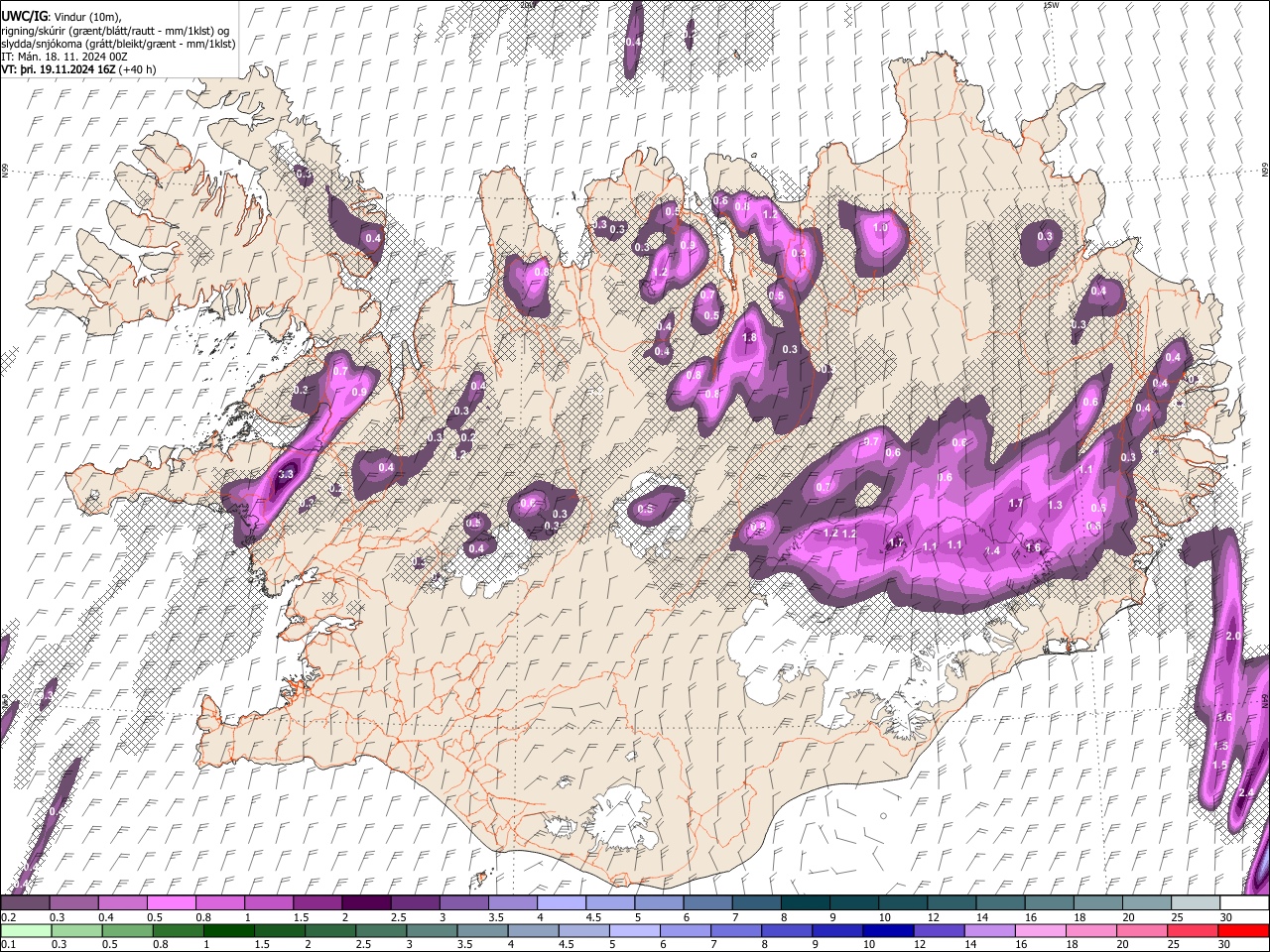Click the '30' label in the upper legend row

1226,917
